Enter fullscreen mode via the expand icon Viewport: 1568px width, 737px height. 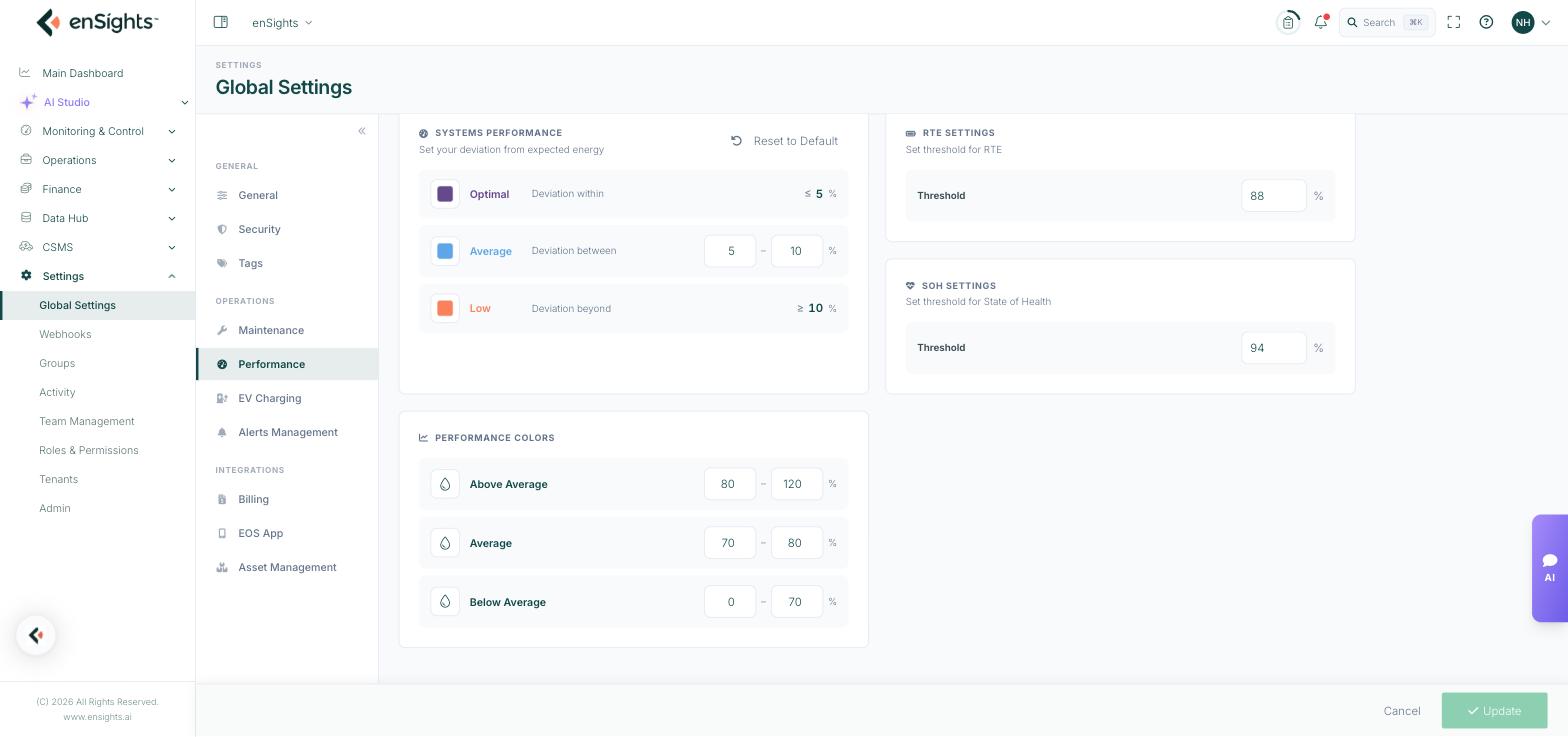pyautogui.click(x=1454, y=22)
